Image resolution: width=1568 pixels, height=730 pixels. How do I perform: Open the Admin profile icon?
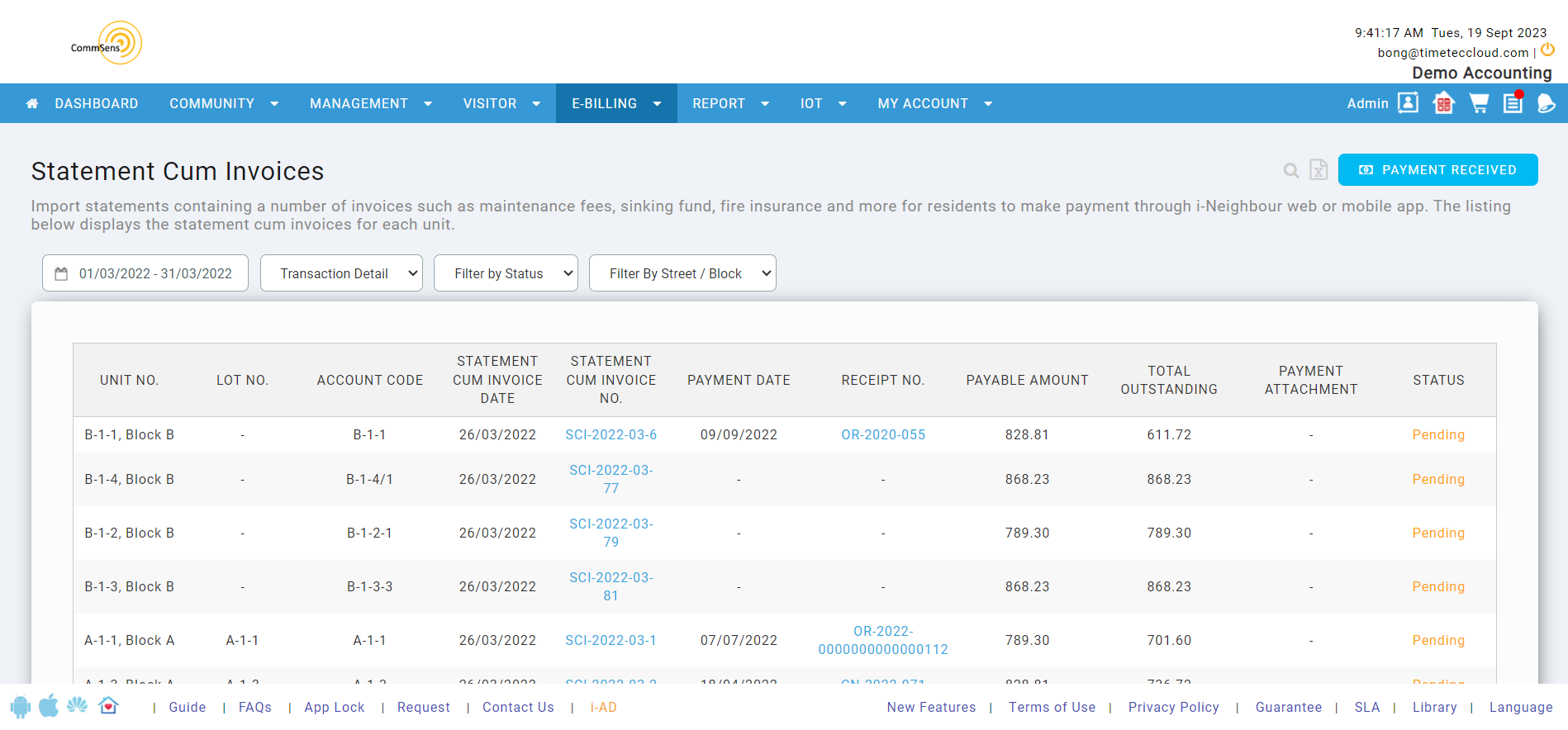click(x=1408, y=103)
